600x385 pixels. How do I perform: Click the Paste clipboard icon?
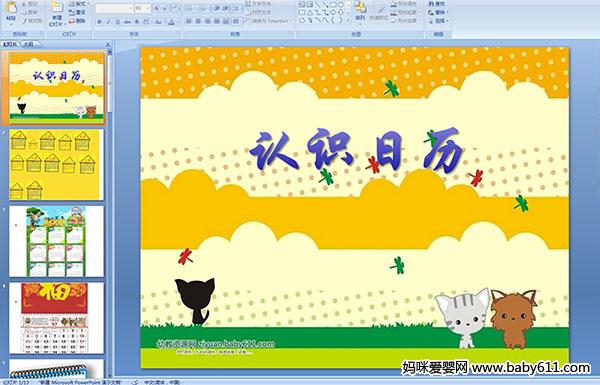click(x=11, y=8)
